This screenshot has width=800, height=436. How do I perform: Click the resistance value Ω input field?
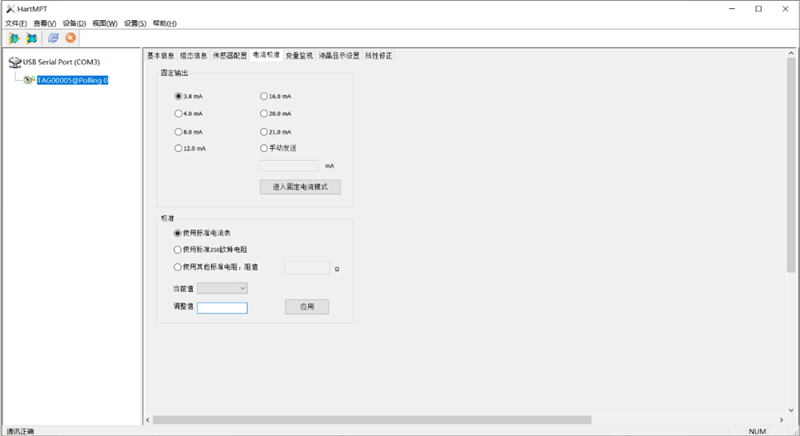(x=307, y=268)
